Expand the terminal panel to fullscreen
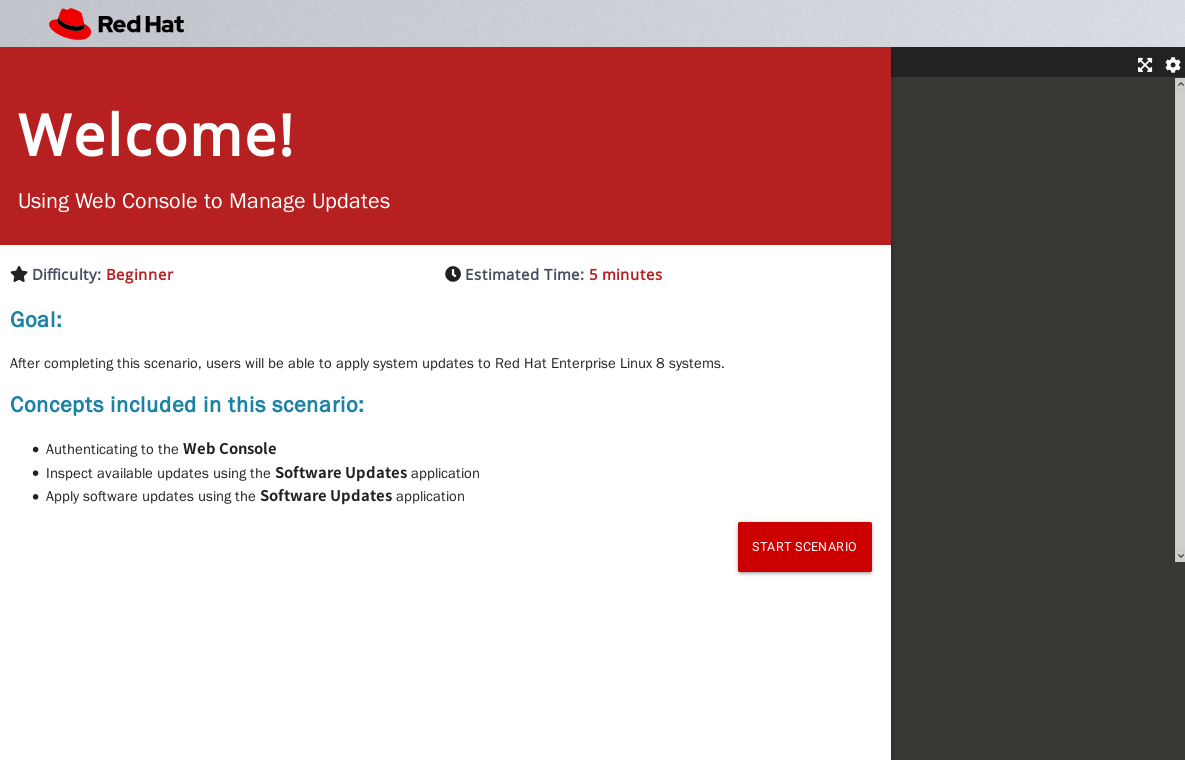Viewport: 1185px width, 760px height. 1144,65
